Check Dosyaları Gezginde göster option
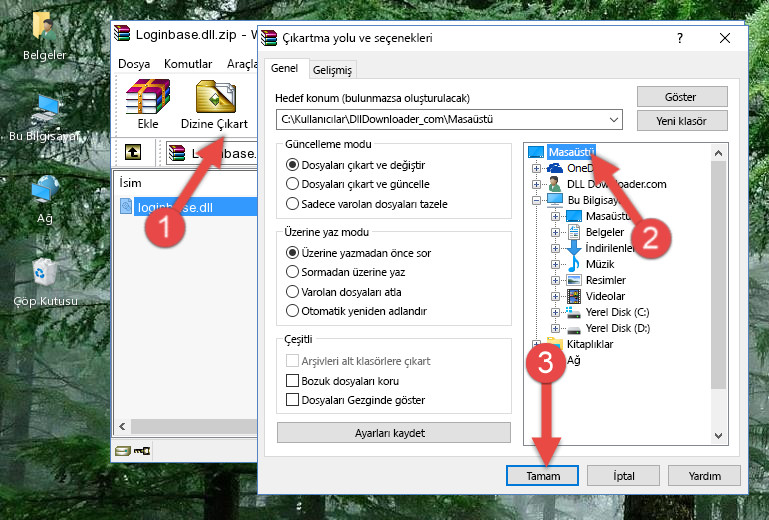 (x=293, y=400)
